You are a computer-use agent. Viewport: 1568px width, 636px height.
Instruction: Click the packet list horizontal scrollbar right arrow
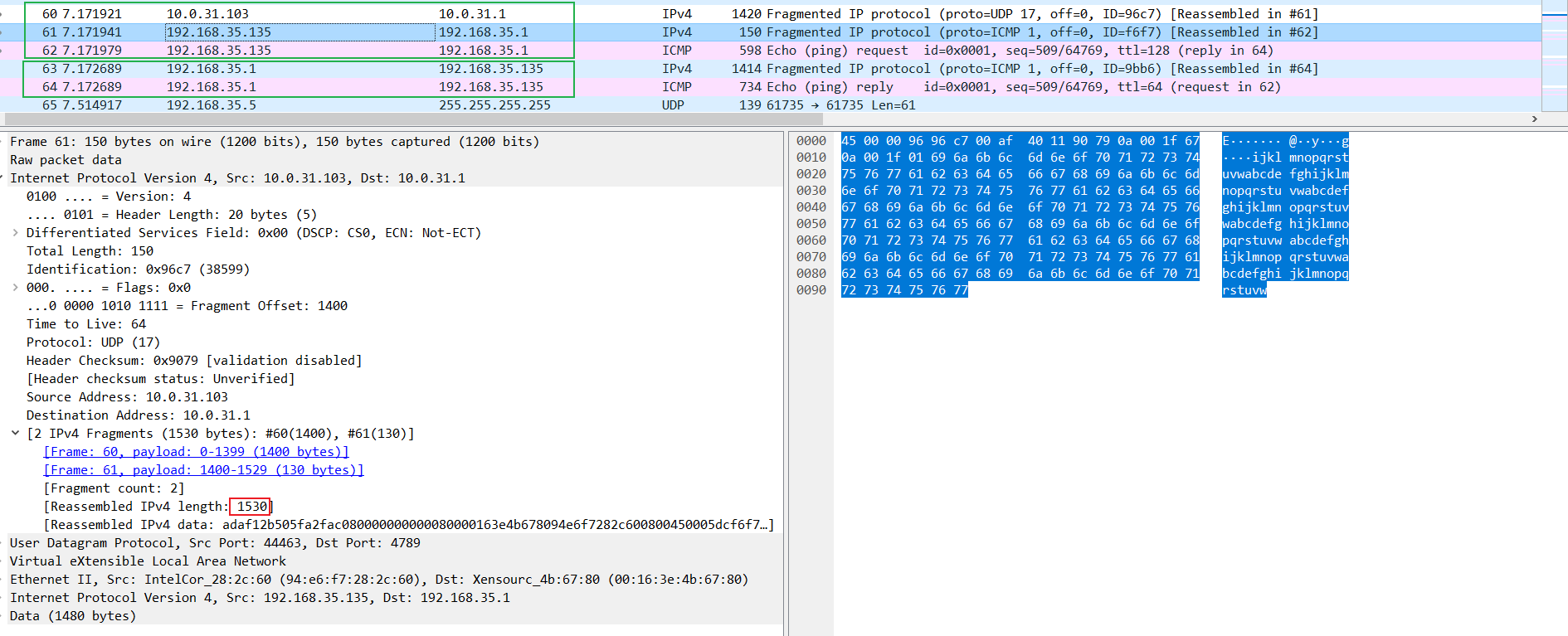(1534, 119)
